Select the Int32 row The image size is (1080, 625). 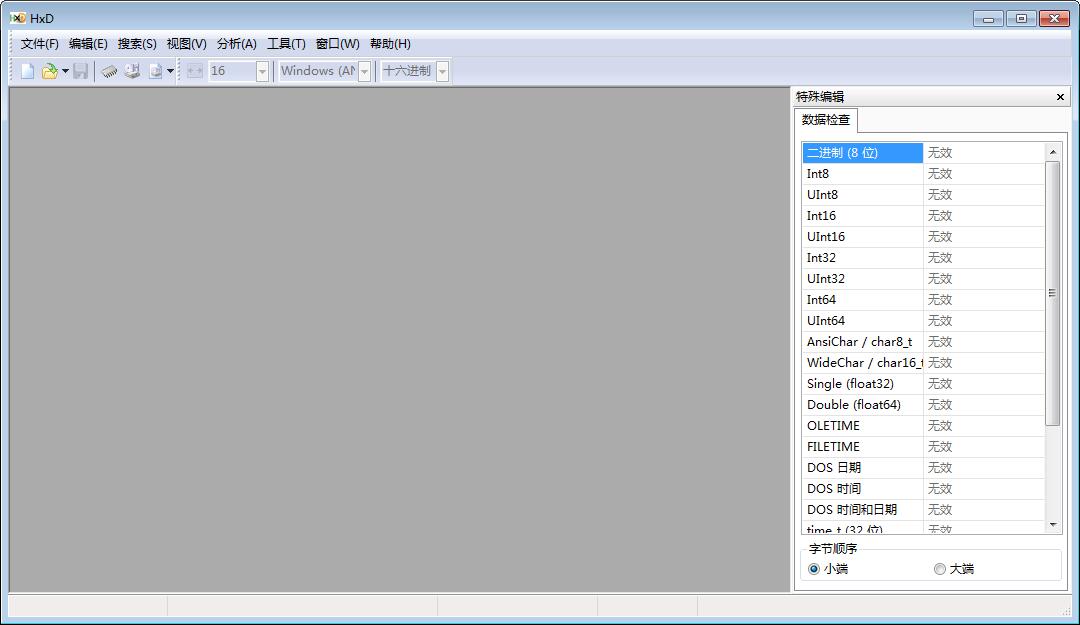point(923,258)
